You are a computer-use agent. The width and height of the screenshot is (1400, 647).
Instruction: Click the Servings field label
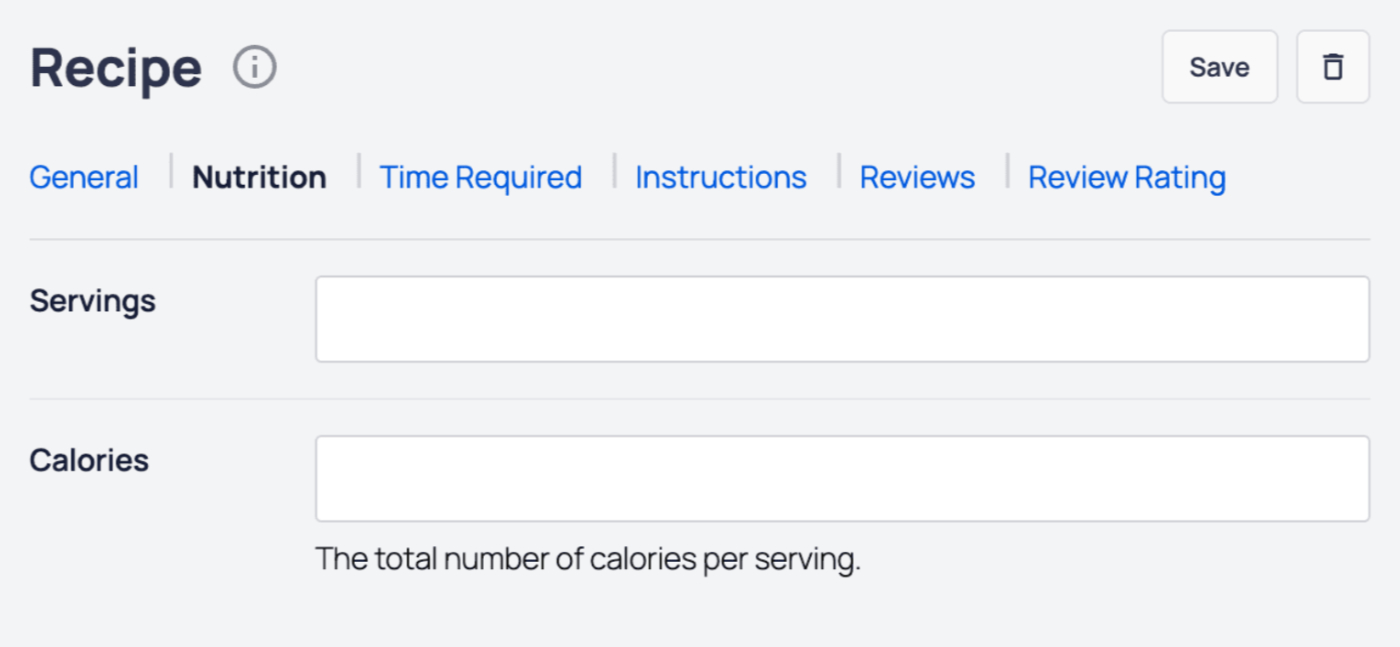(92, 300)
